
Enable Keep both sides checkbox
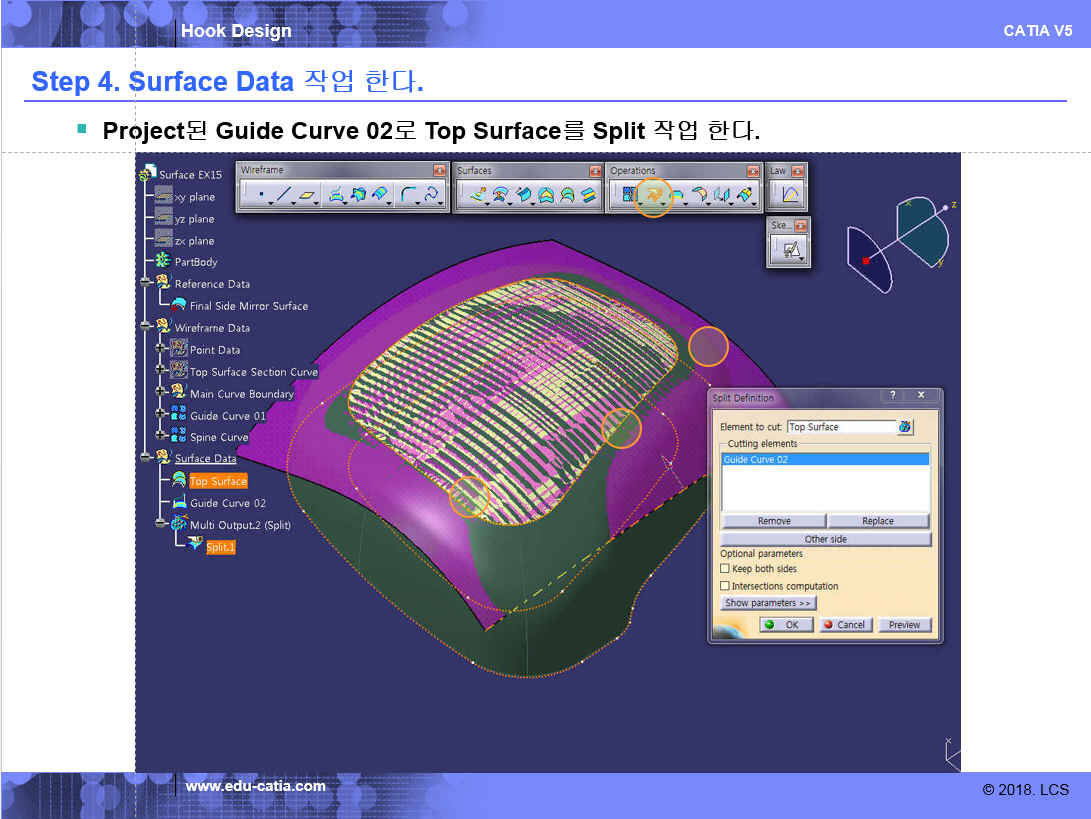pos(725,569)
